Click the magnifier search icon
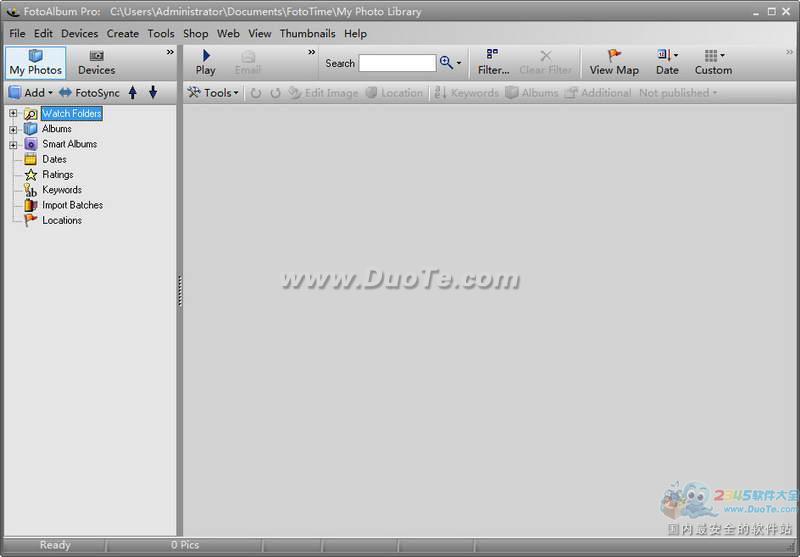 446,63
